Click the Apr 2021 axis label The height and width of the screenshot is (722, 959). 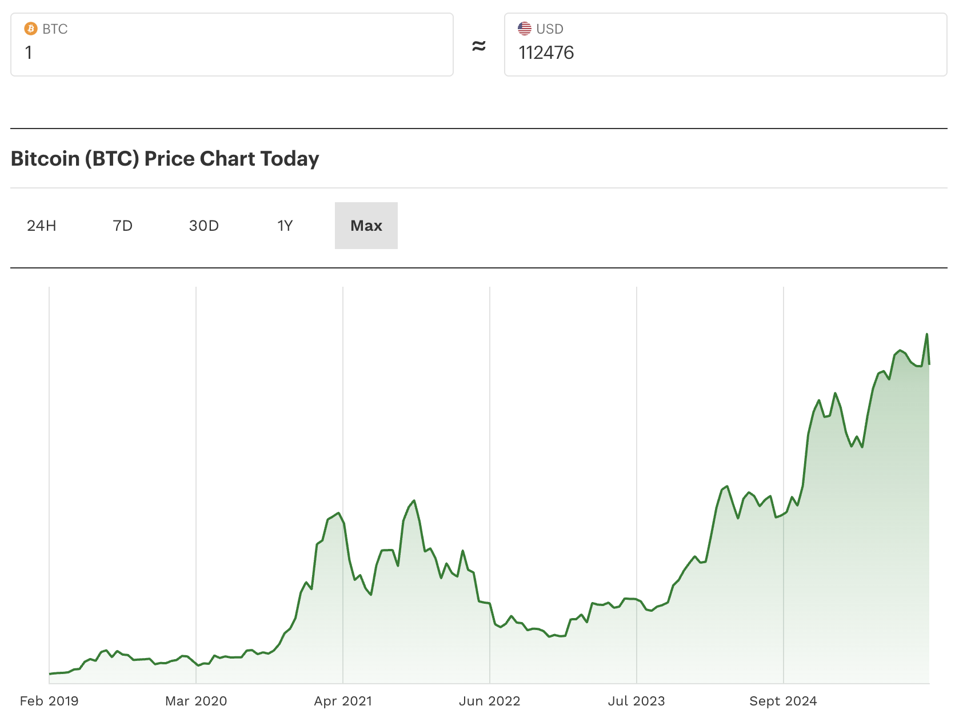(343, 701)
